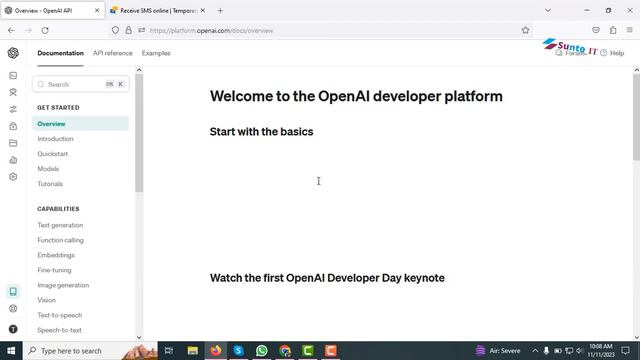Open the Task View taskbar icon
Viewport: 640px width, 360px height.
tap(169, 351)
